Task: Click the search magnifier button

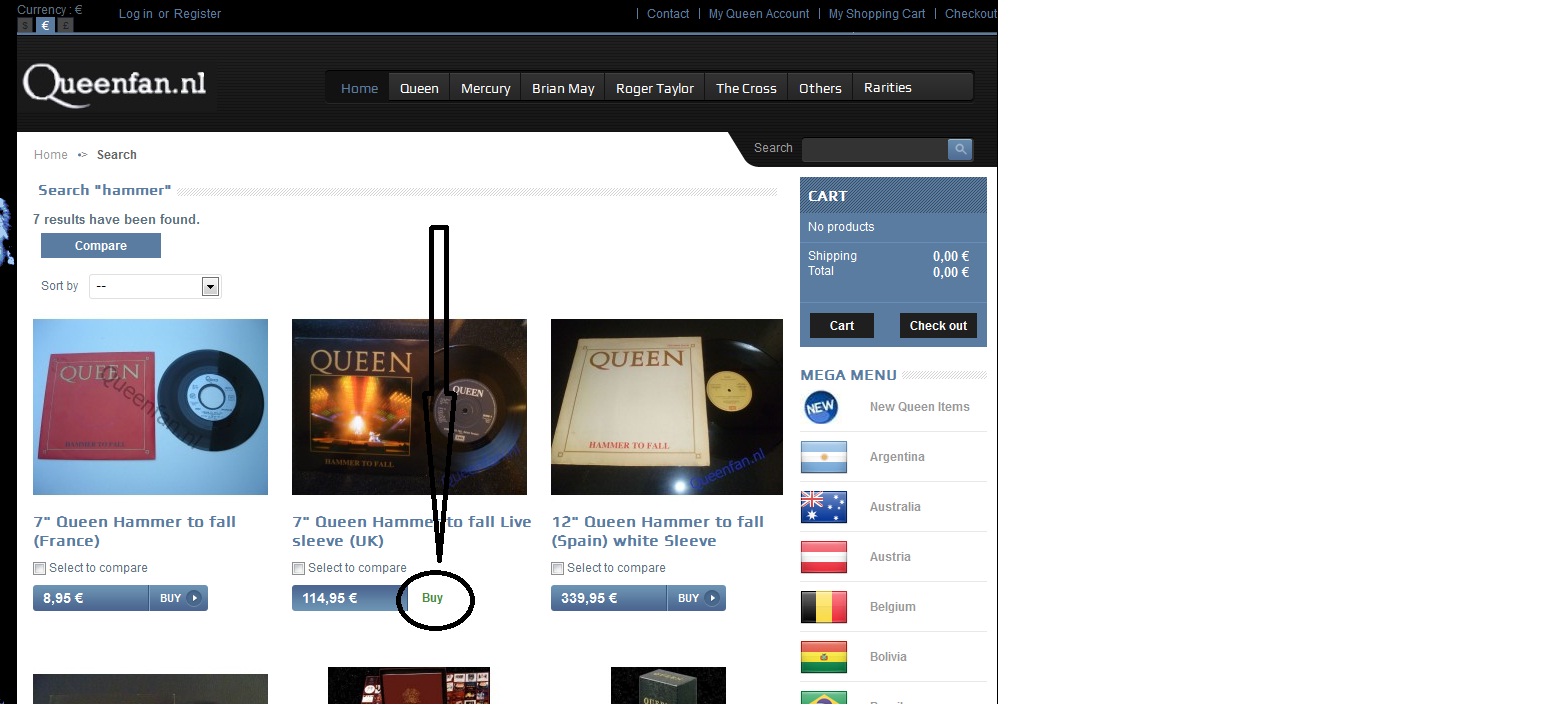Action: tap(960, 149)
